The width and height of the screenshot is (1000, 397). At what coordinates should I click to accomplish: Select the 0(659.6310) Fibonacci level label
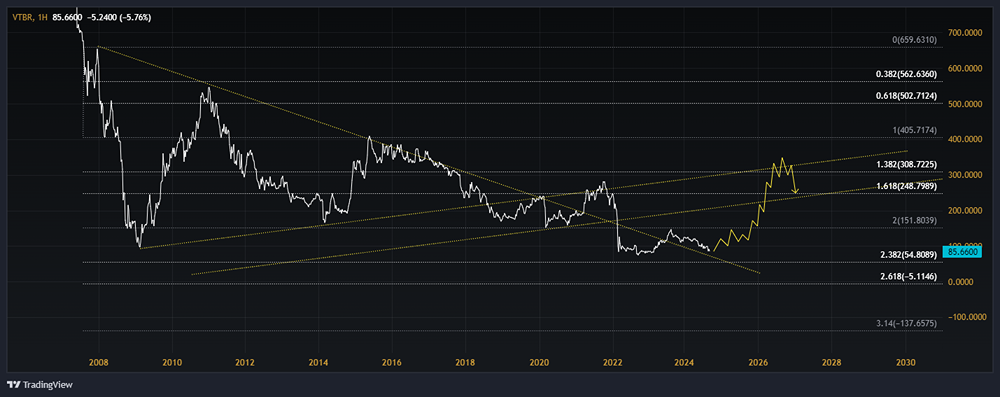(914, 40)
